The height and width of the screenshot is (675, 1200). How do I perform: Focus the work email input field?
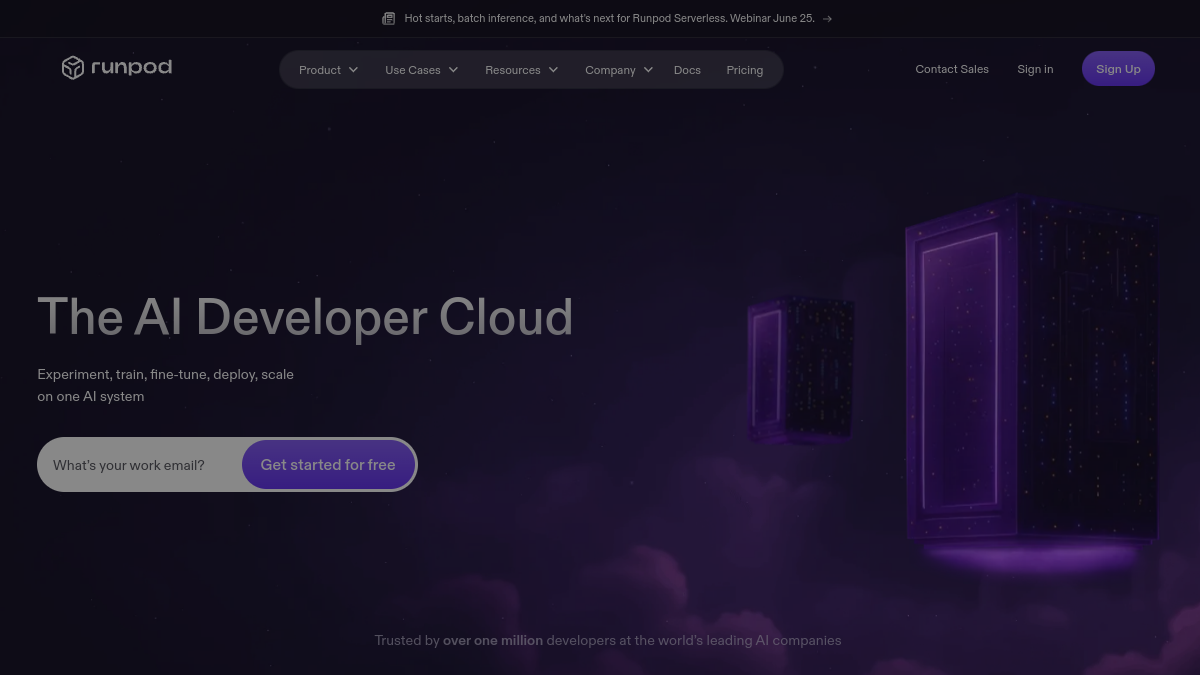[140, 465]
